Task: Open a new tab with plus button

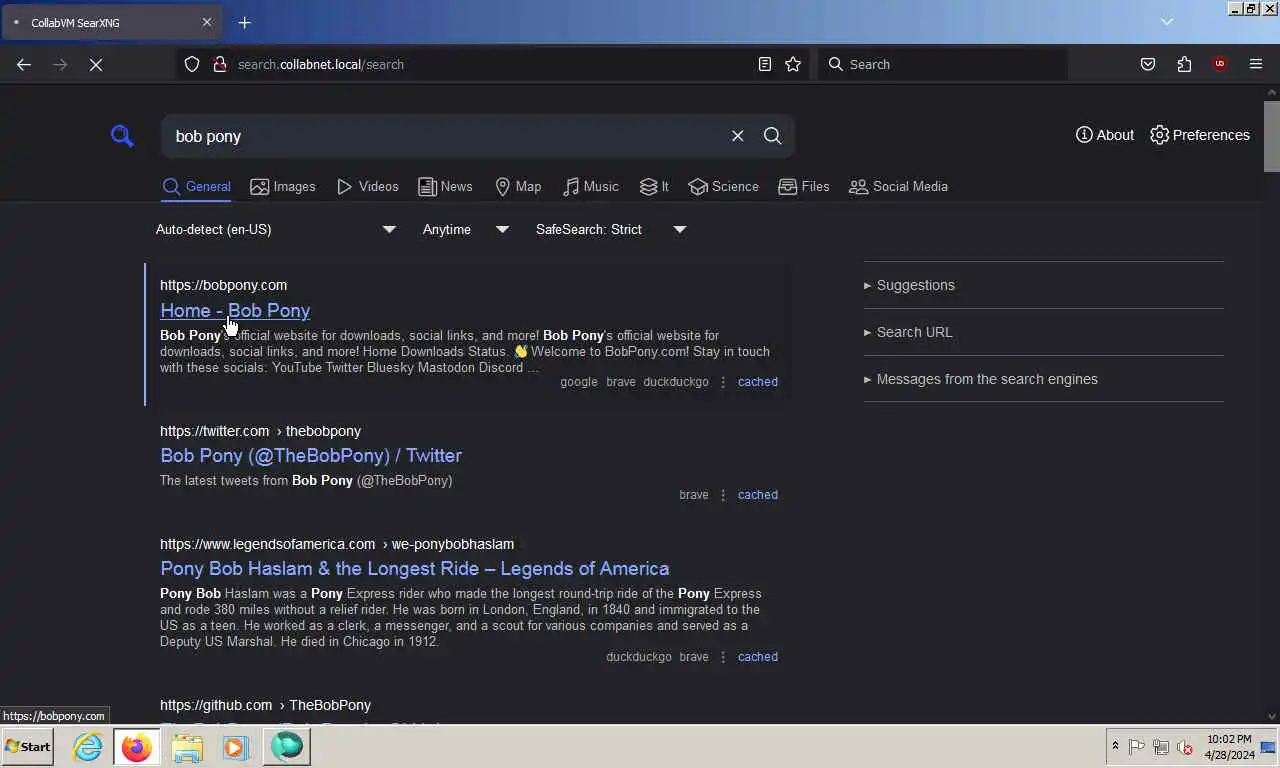Action: pyautogui.click(x=244, y=22)
